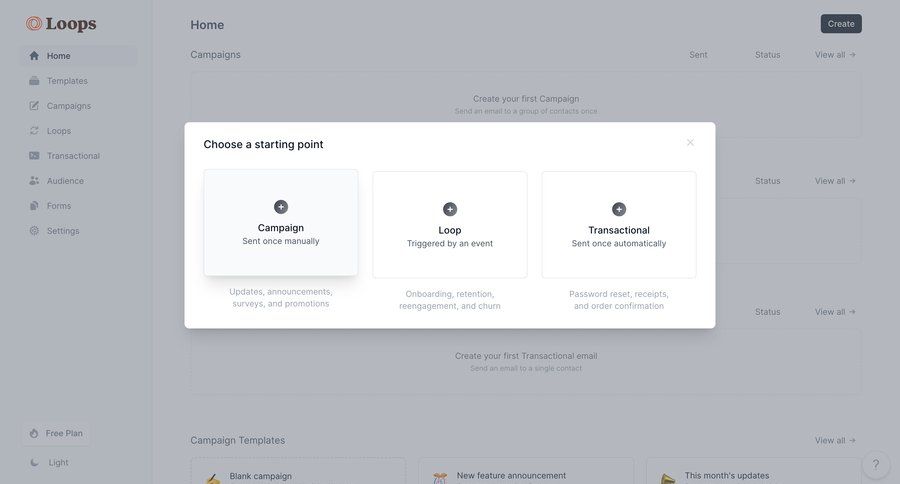Click the Transactional icon in sidebar

pyautogui.click(x=34, y=156)
